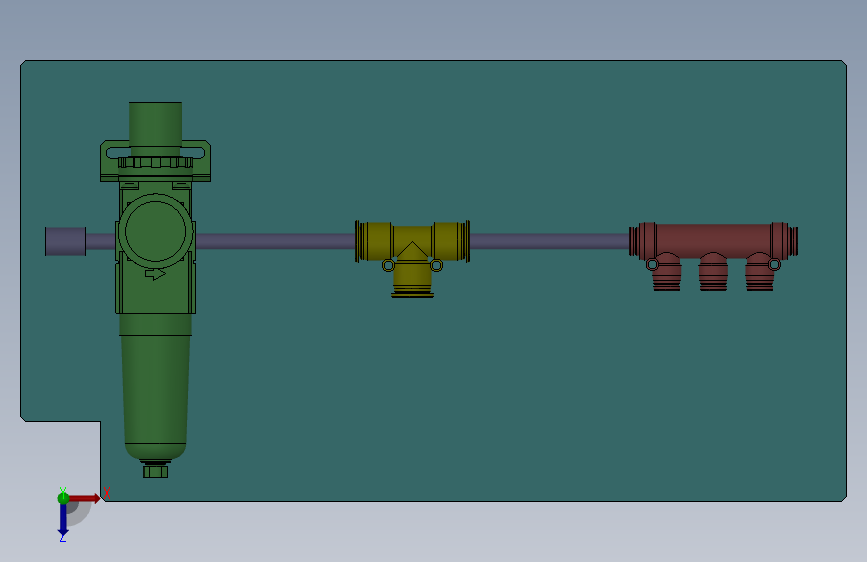867x562 pixels.
Task: Select the round gauge face on the filter
Action: point(155,231)
